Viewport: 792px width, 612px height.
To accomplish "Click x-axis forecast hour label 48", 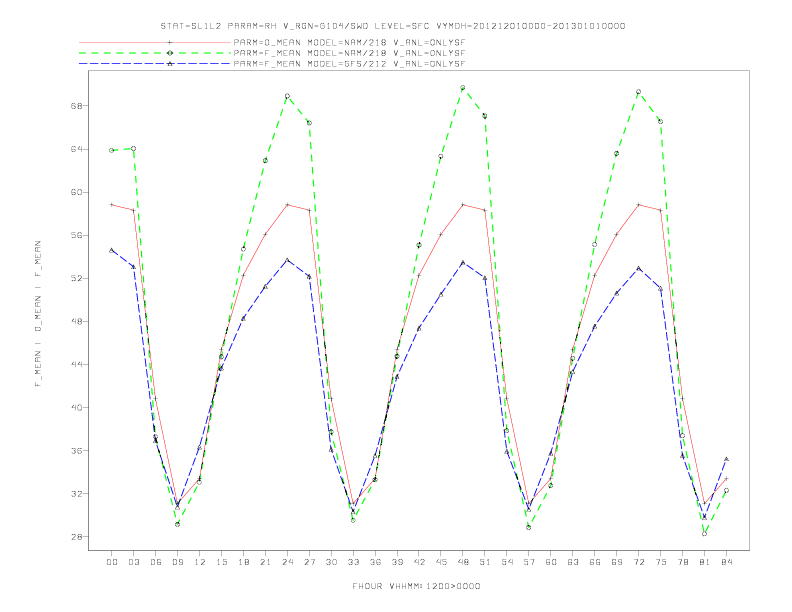I will [463, 562].
